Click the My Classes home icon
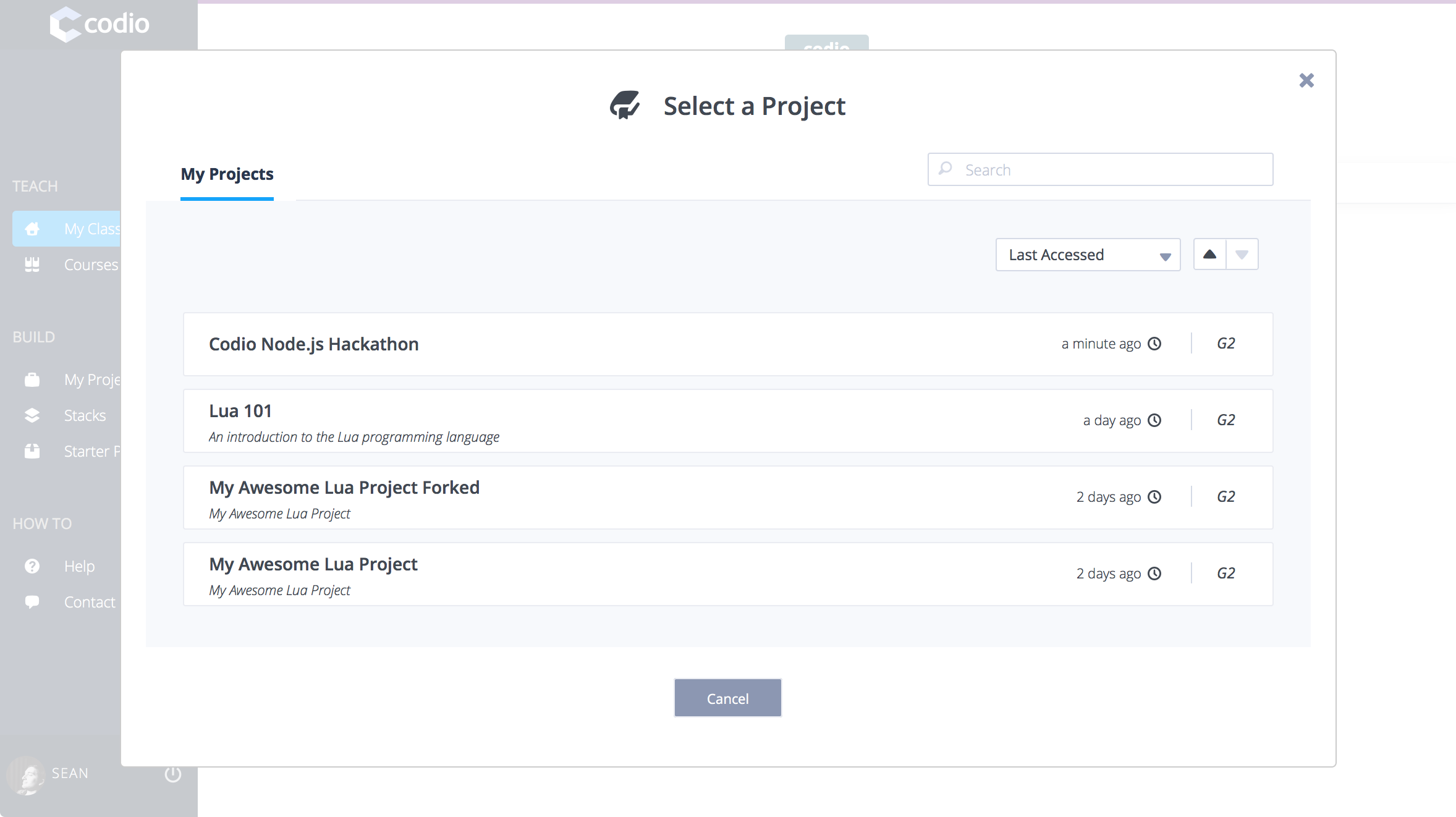 pyautogui.click(x=32, y=229)
